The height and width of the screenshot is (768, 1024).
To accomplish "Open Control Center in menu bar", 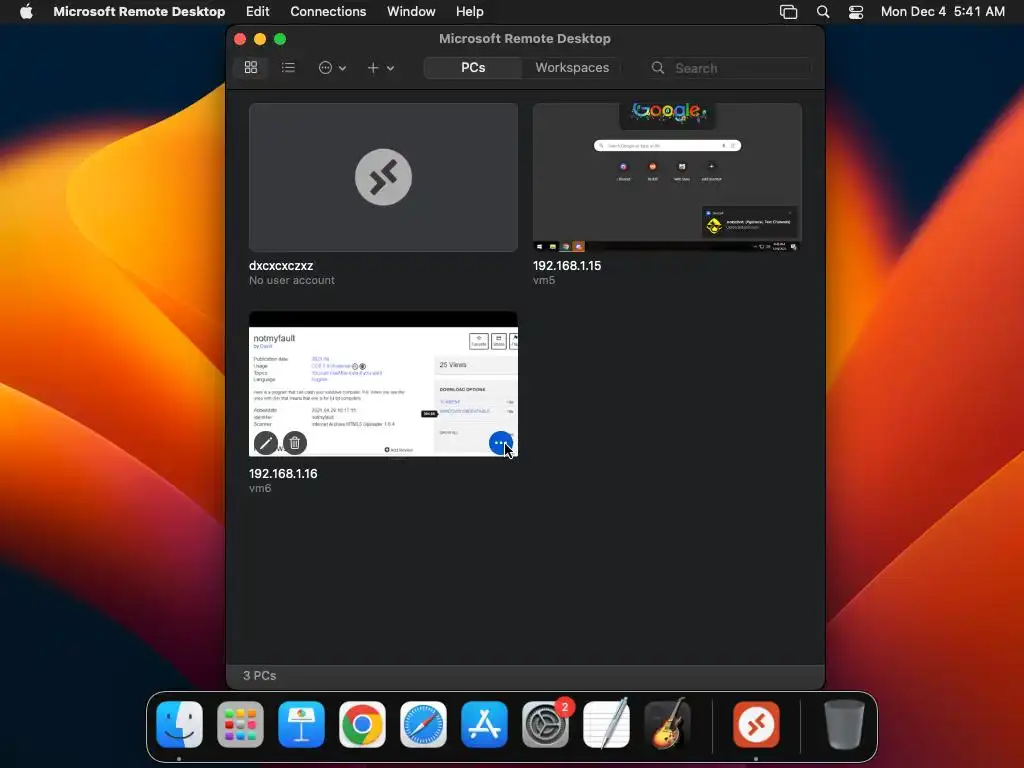I will pos(856,12).
